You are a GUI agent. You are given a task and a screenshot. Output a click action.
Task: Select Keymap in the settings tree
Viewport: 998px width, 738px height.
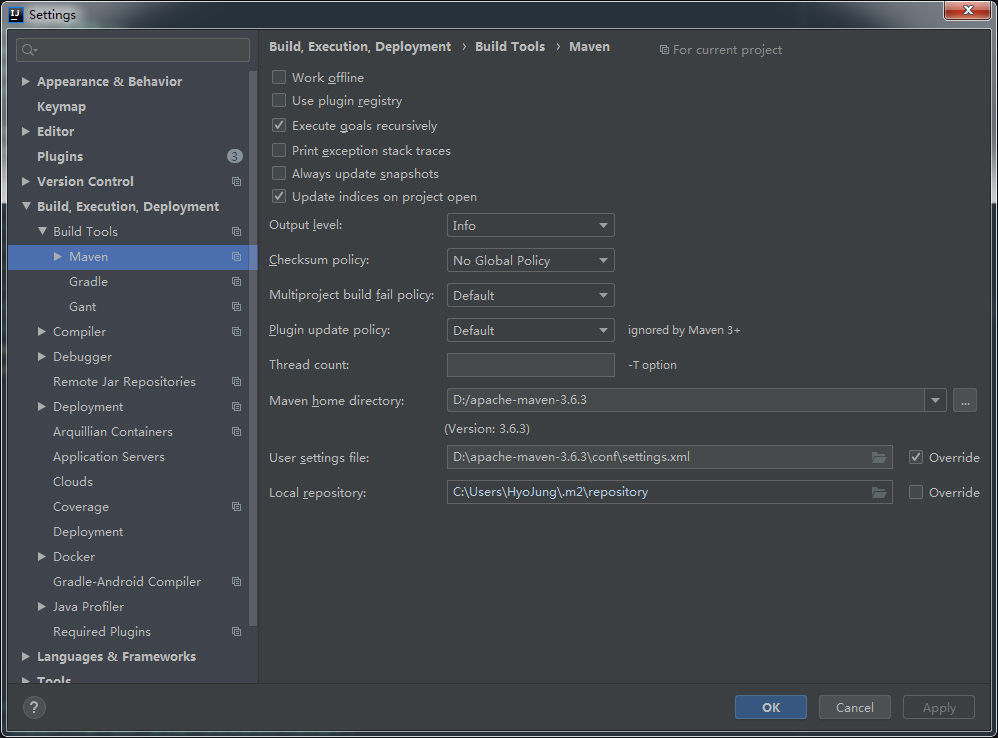[61, 107]
